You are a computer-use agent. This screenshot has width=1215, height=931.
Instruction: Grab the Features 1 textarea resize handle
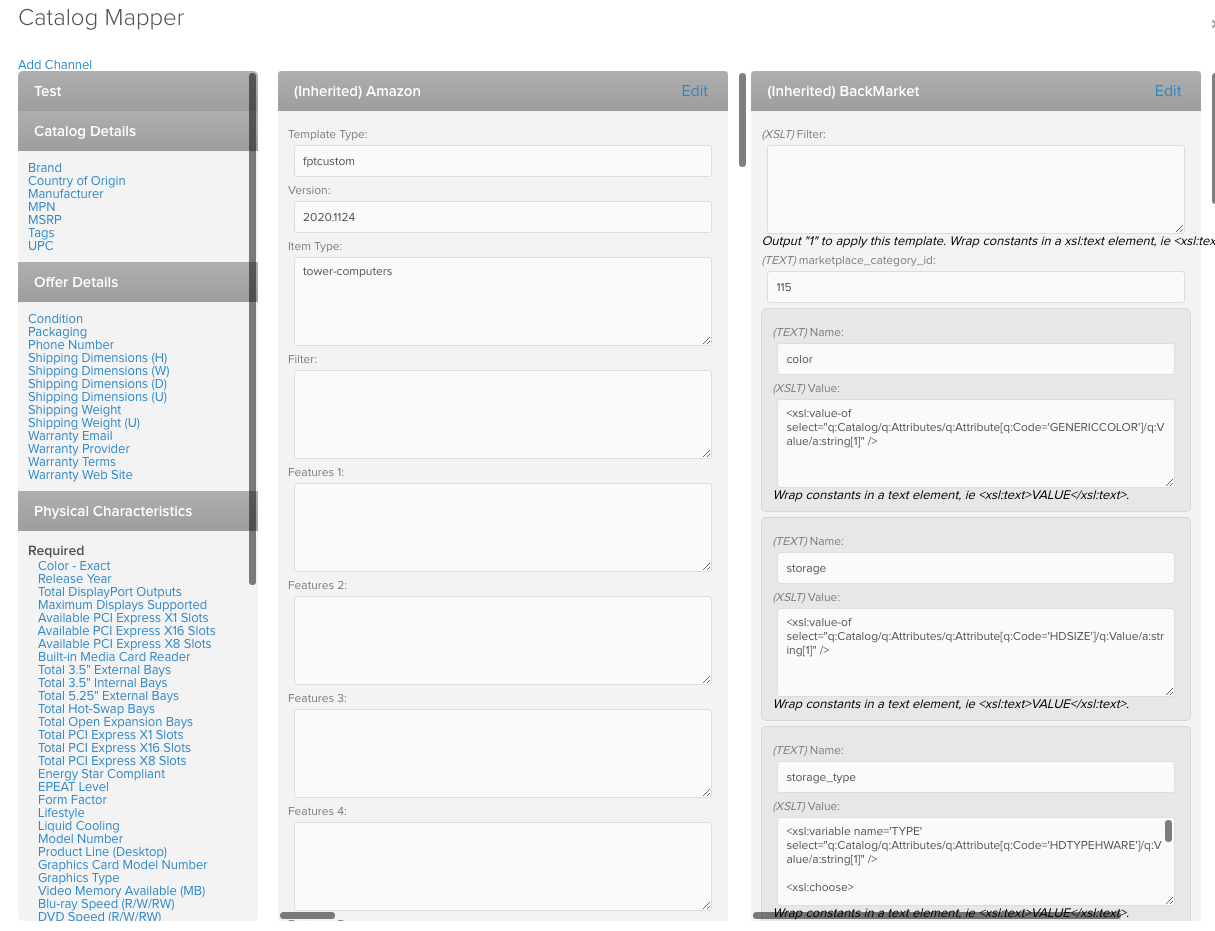click(x=706, y=566)
